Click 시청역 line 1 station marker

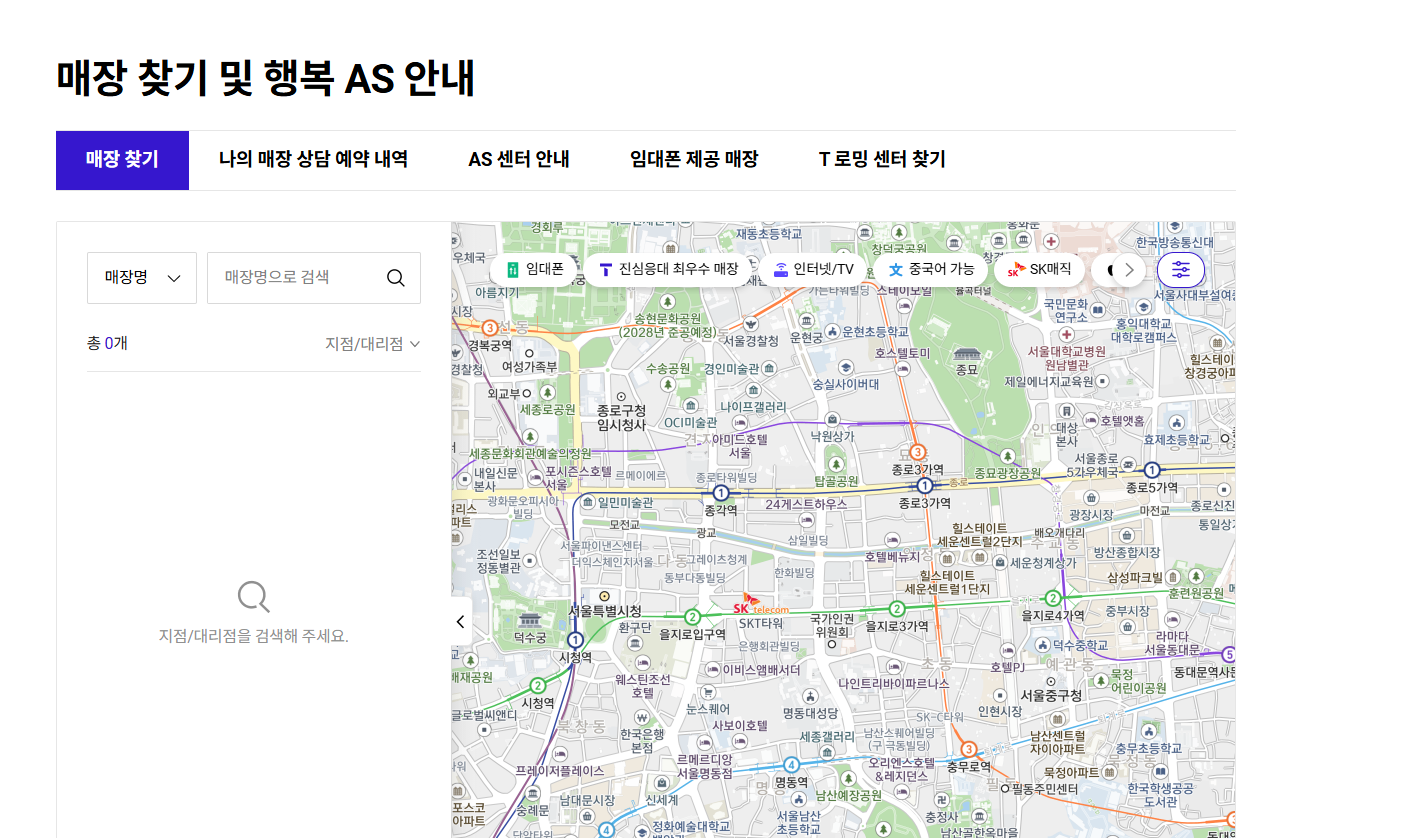pos(575,640)
